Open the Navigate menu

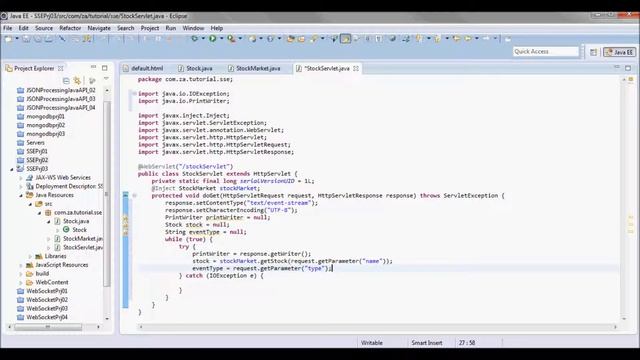[x=99, y=28]
